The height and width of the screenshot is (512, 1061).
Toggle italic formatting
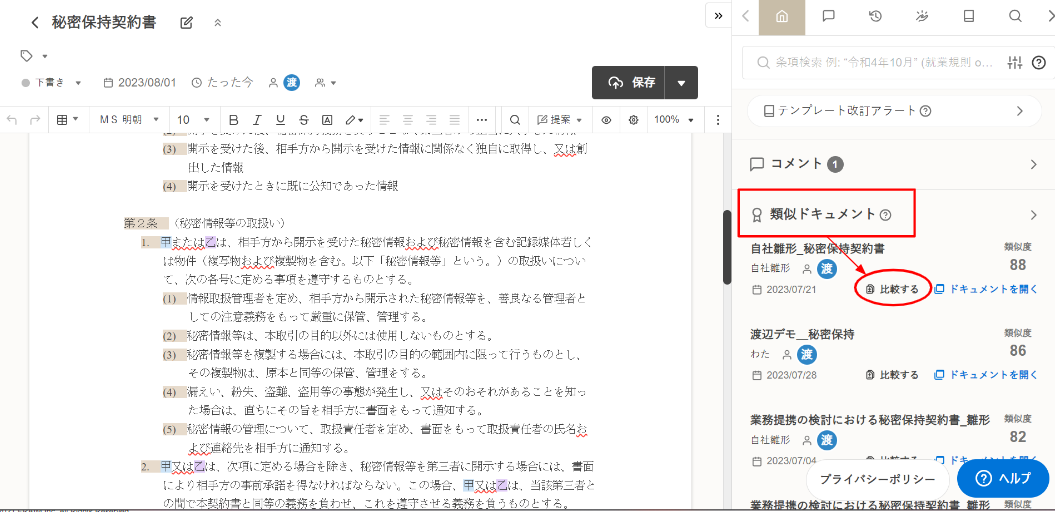[257, 120]
